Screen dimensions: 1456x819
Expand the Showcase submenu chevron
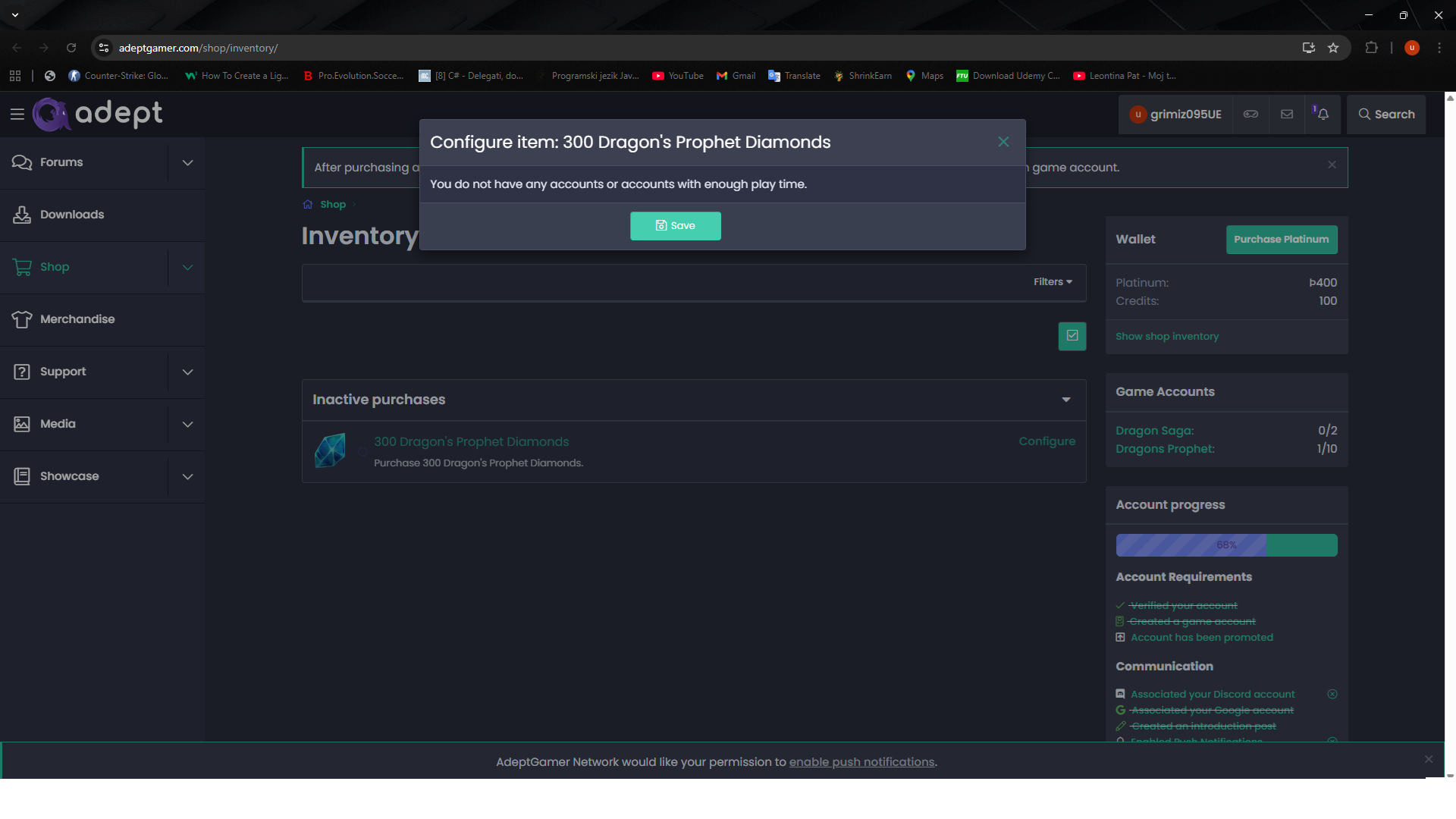(187, 476)
